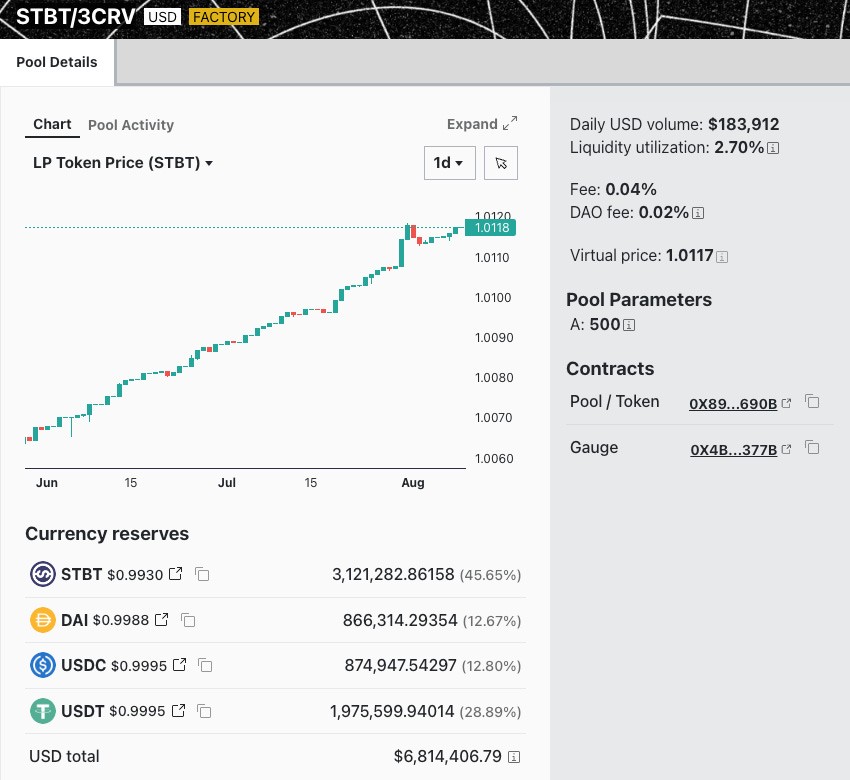
Task: Click the Virtual price info icon
Action: click(722, 257)
